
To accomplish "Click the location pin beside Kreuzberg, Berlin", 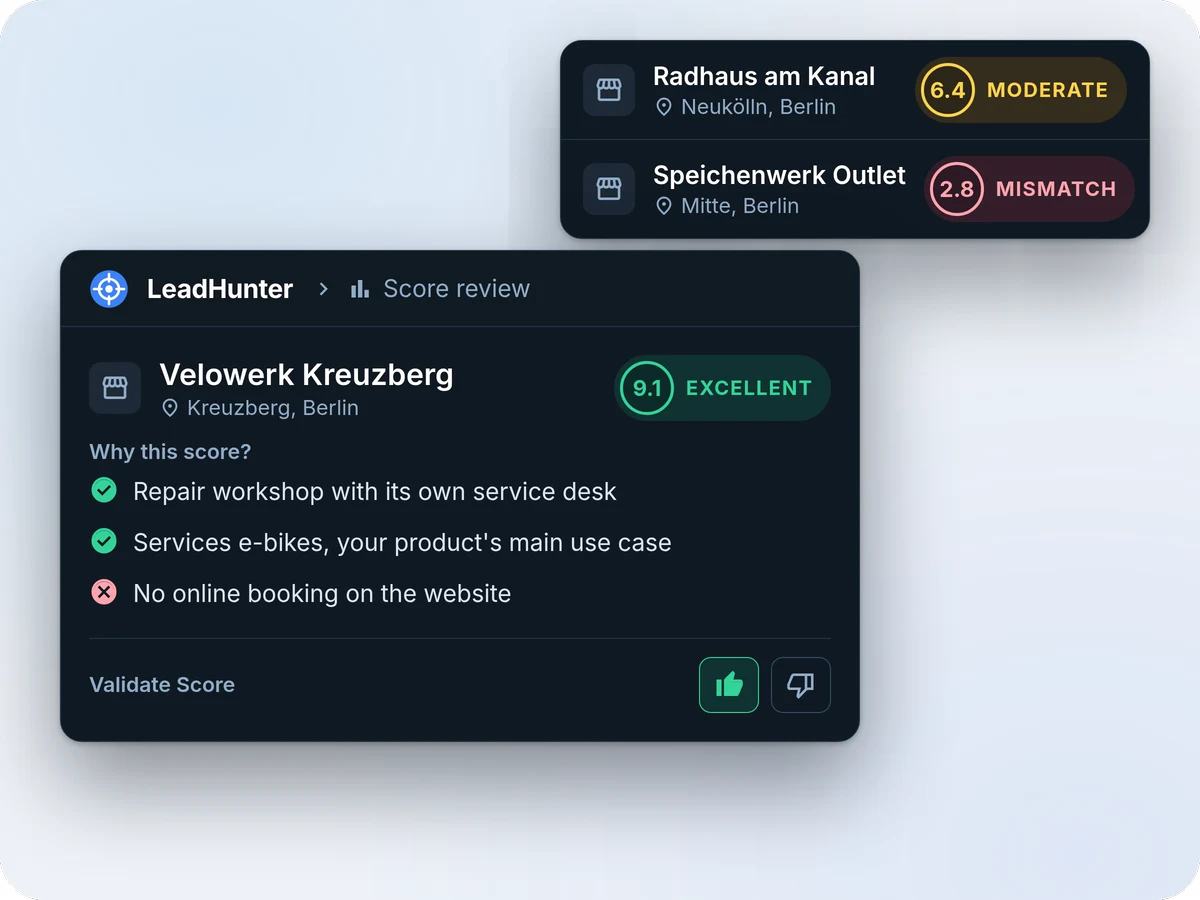I will pos(170,408).
